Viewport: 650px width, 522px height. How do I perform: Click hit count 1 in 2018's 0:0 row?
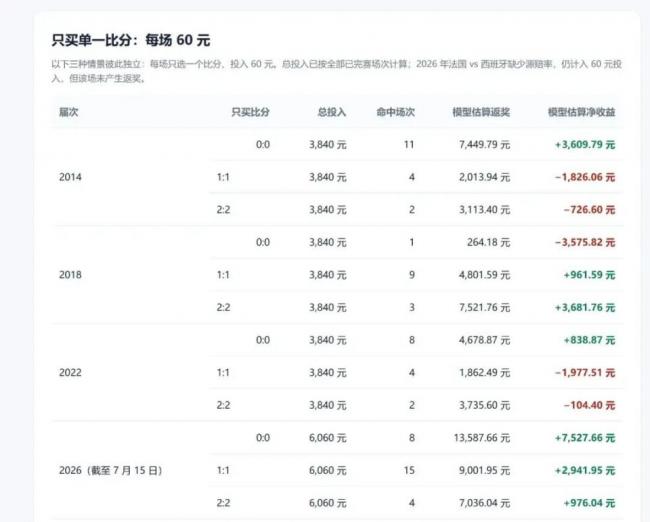coord(412,242)
